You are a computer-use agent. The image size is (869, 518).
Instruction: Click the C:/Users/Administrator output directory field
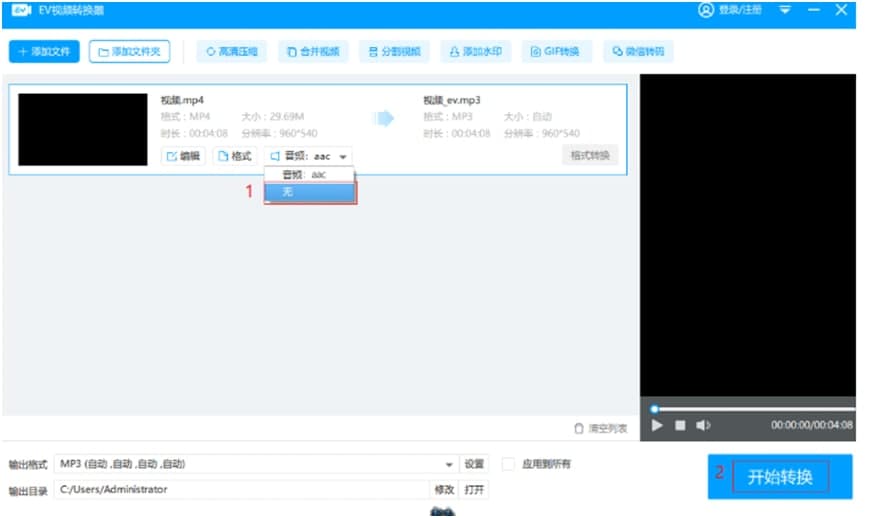pyautogui.click(x=241, y=489)
